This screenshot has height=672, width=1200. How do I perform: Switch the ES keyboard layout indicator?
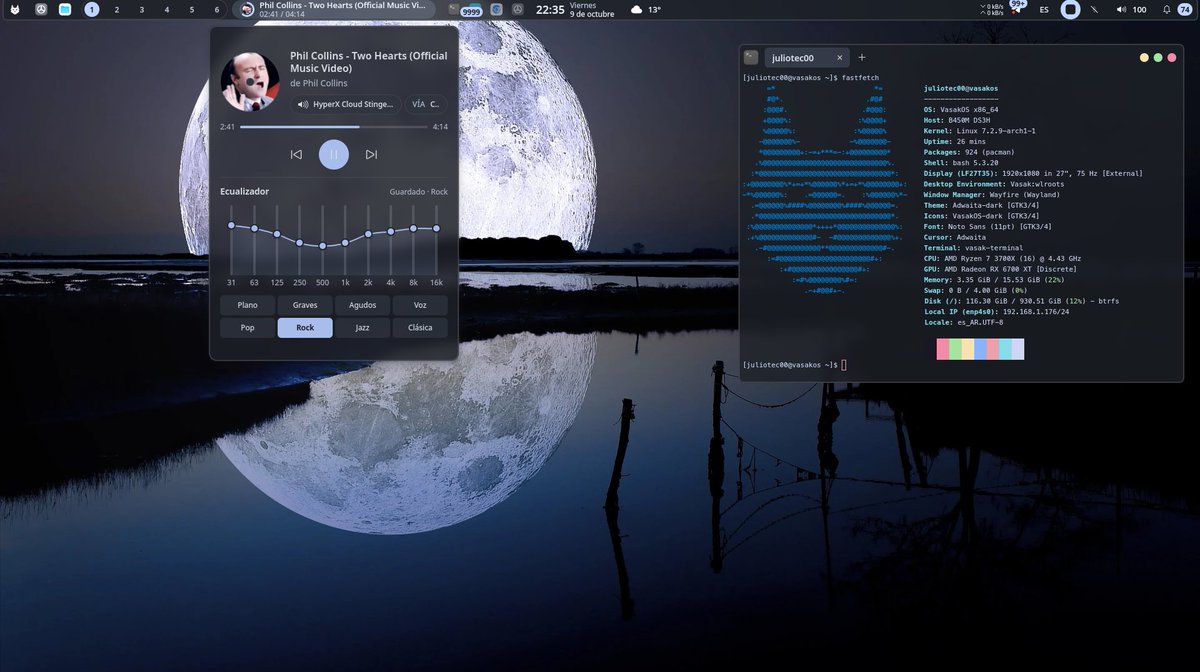[x=1044, y=9]
